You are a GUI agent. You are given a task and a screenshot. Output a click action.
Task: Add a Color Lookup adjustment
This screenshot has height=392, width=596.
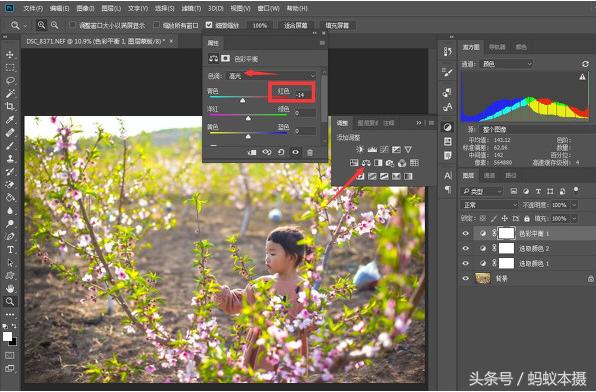(414, 163)
